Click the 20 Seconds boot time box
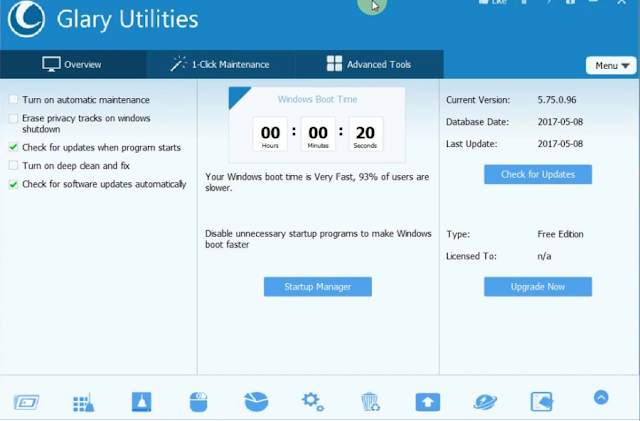Viewport: 640px width, 421px height. [365, 134]
